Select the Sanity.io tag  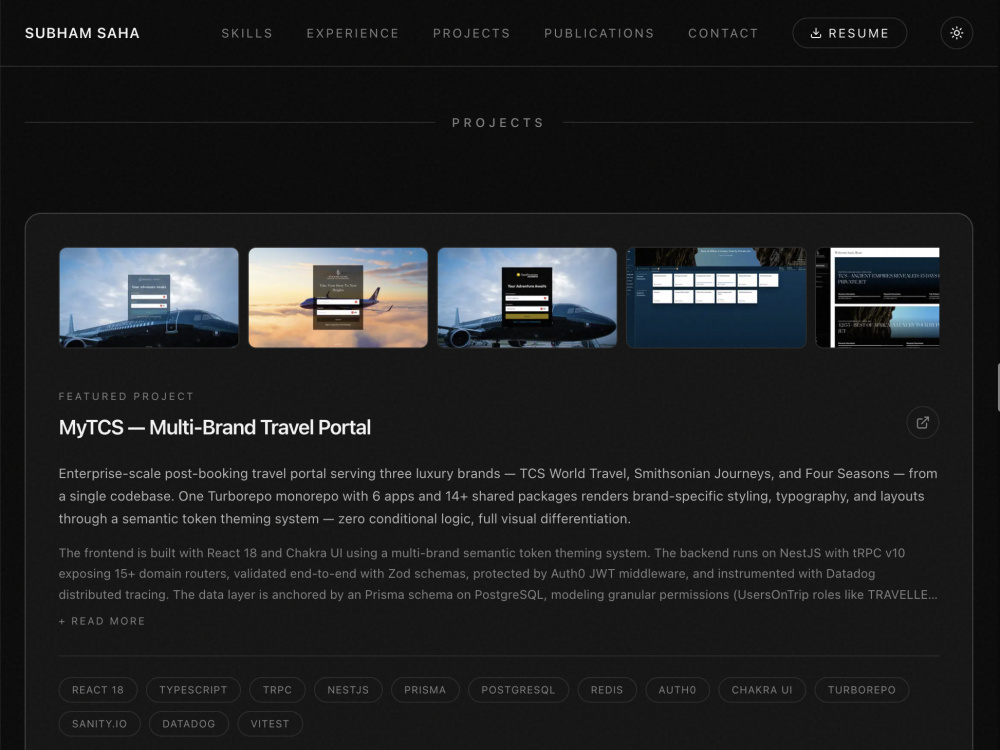click(x=99, y=724)
